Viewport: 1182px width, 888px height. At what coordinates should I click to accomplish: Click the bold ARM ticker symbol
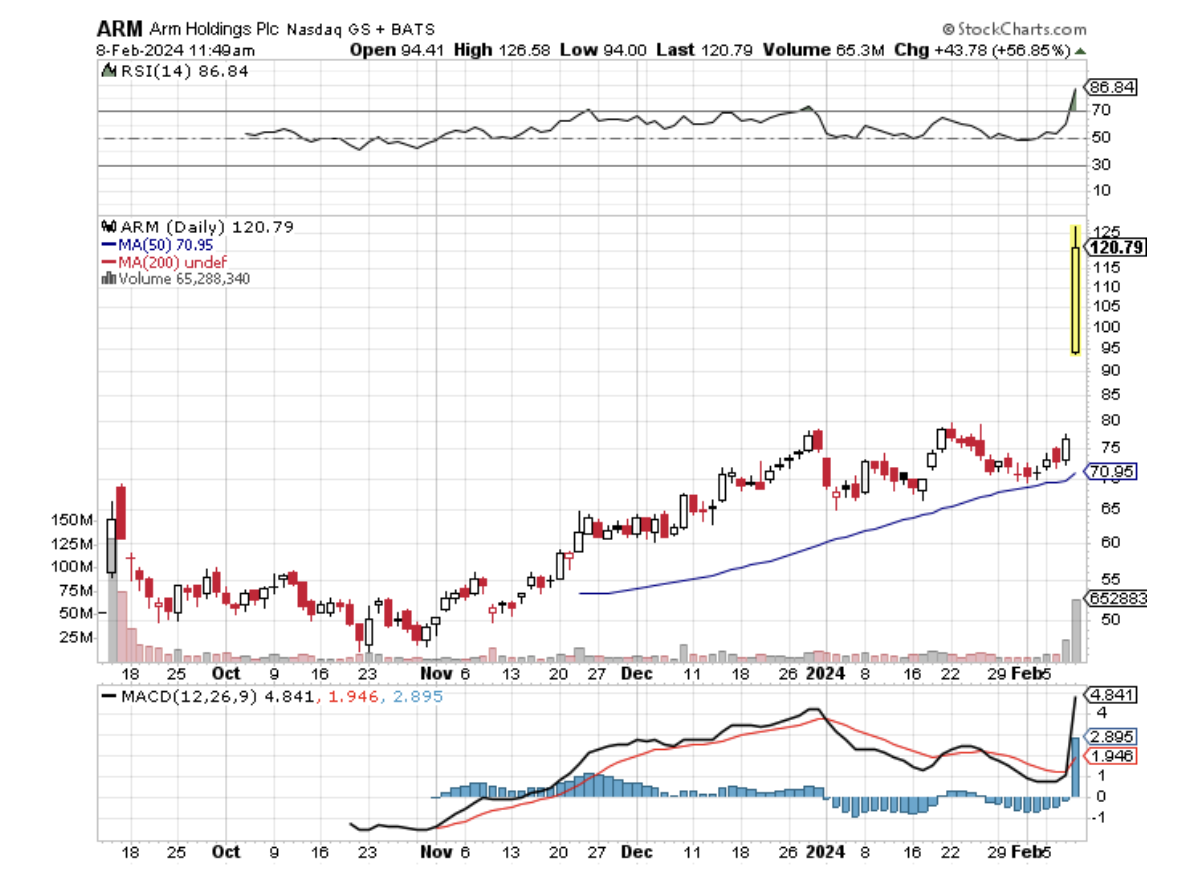(119, 29)
